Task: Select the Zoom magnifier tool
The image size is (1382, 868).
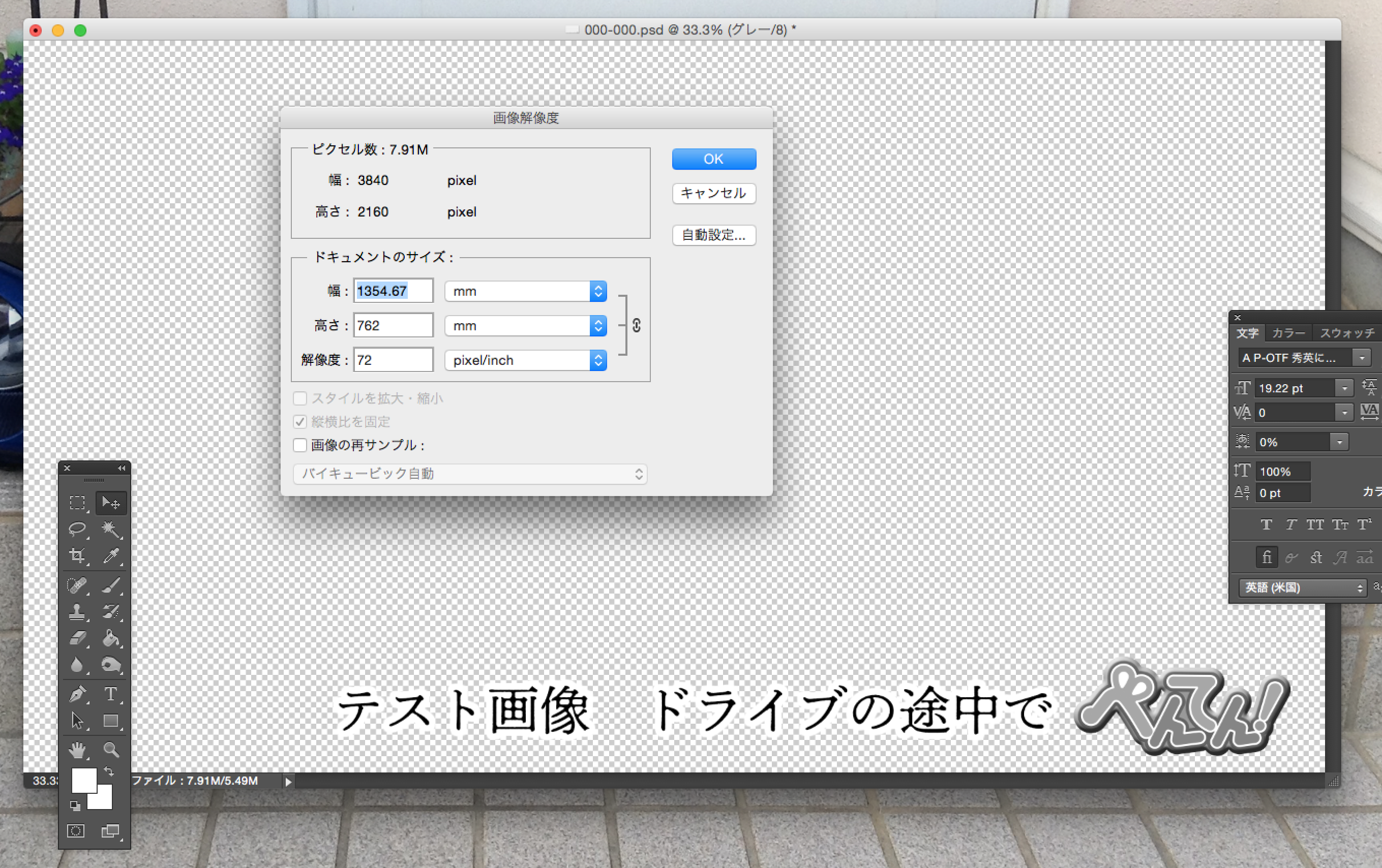Action: point(111,749)
